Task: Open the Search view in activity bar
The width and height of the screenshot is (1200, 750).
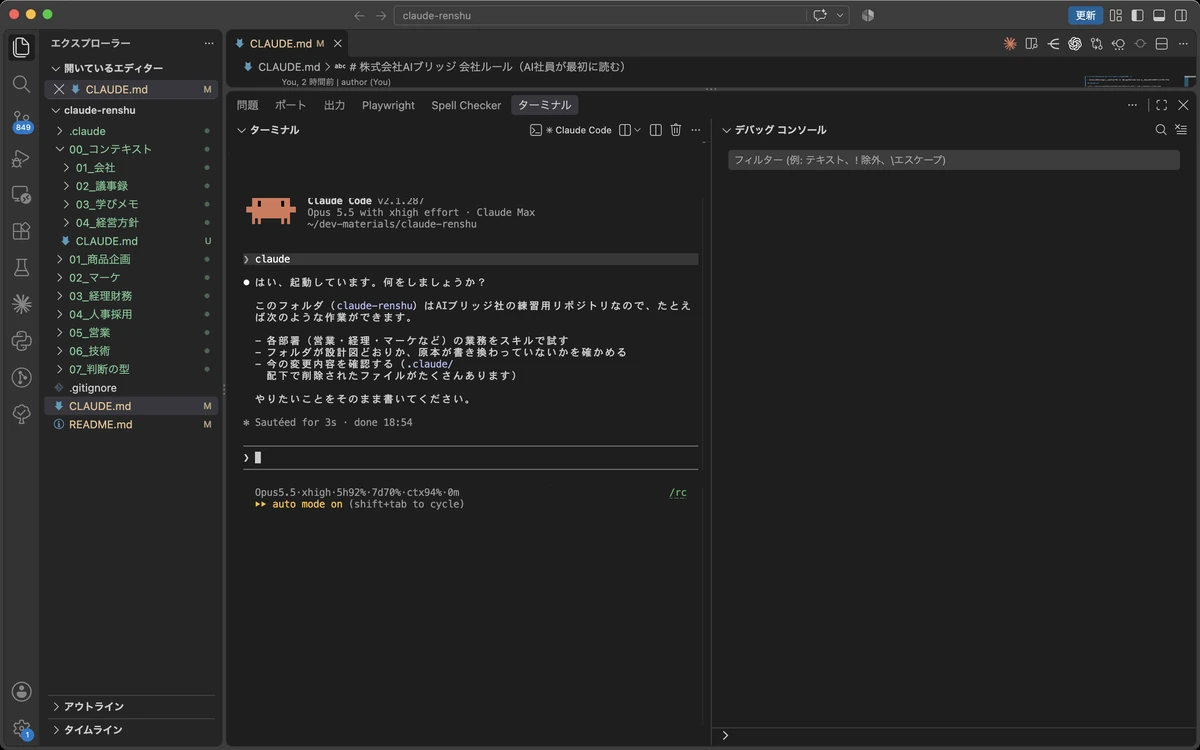Action: [21, 84]
